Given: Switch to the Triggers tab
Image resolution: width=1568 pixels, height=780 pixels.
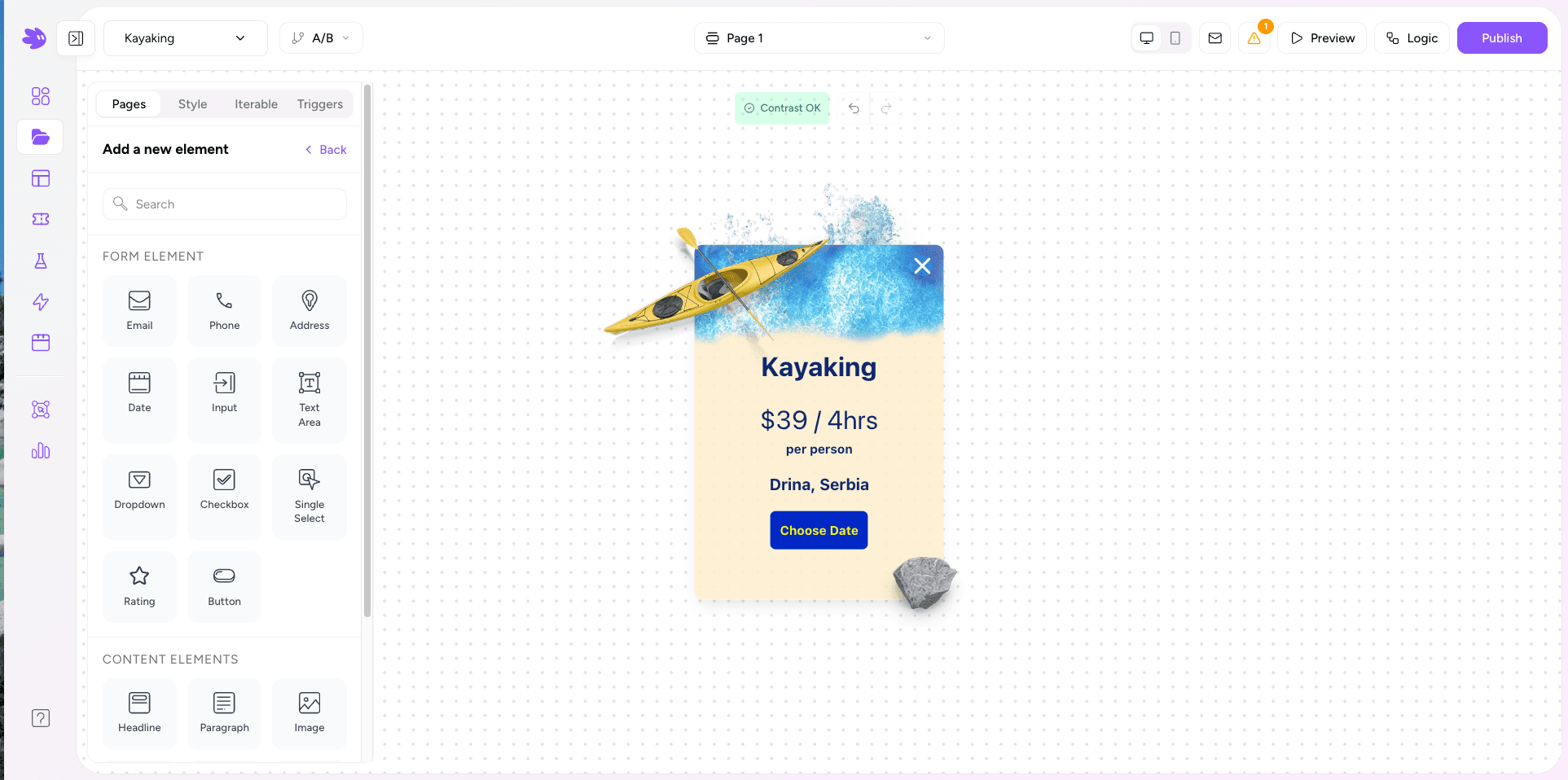Looking at the screenshot, I should pyautogui.click(x=320, y=104).
